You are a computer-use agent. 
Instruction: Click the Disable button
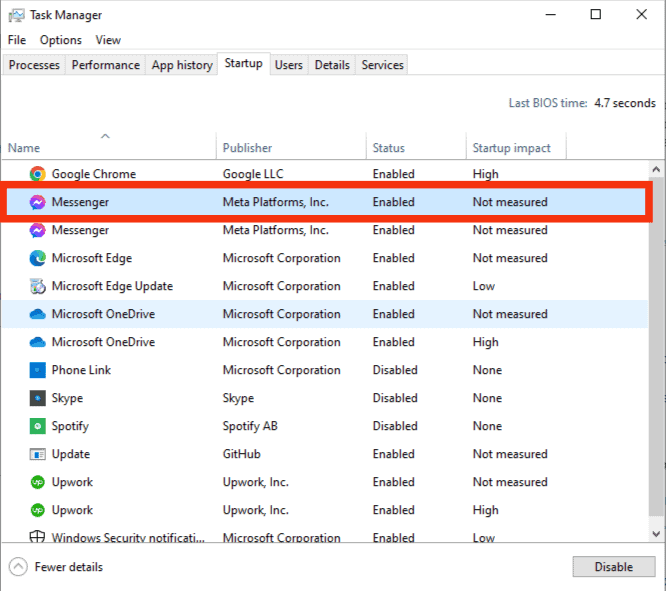(613, 567)
